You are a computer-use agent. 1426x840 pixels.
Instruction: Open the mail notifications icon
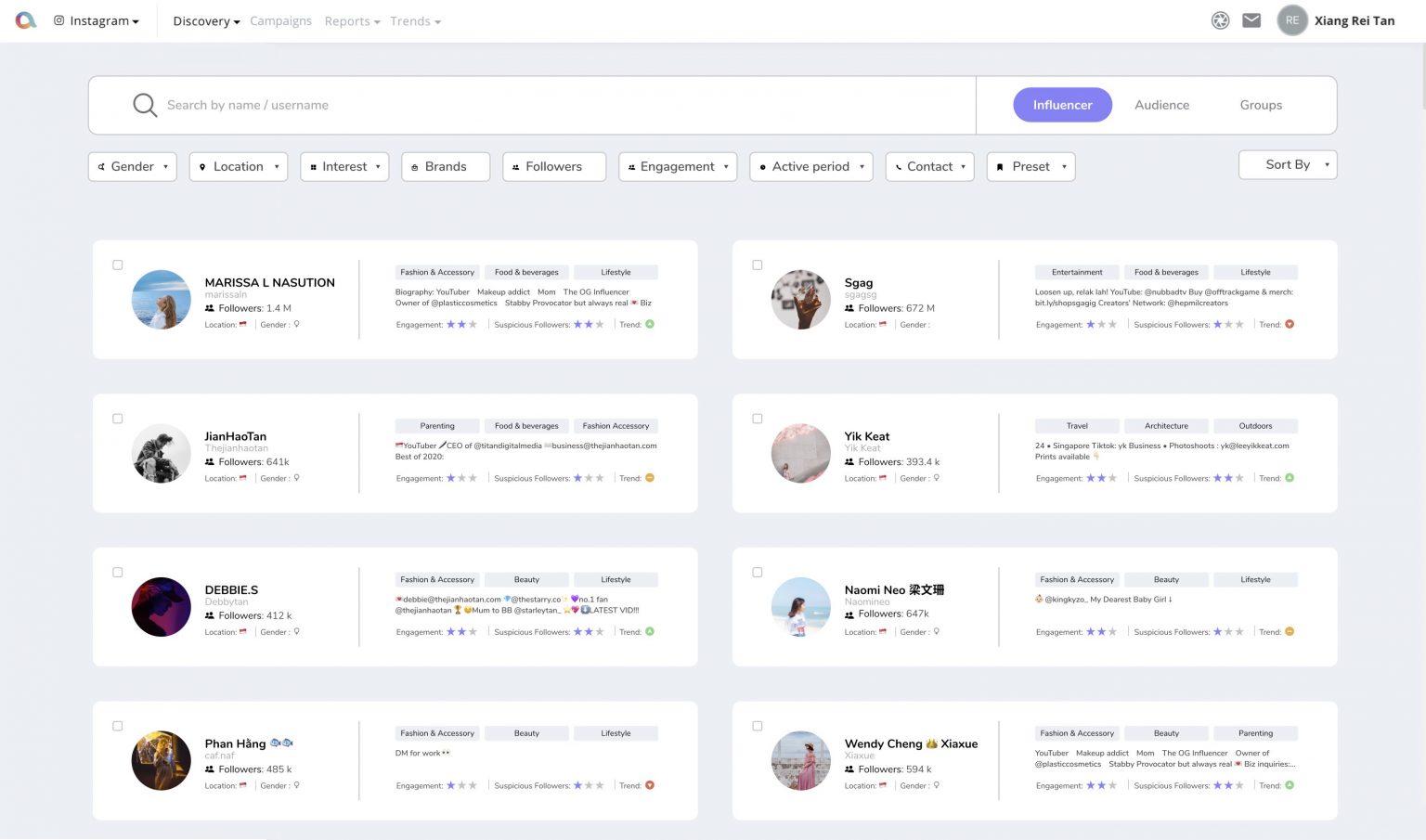[x=1251, y=19]
